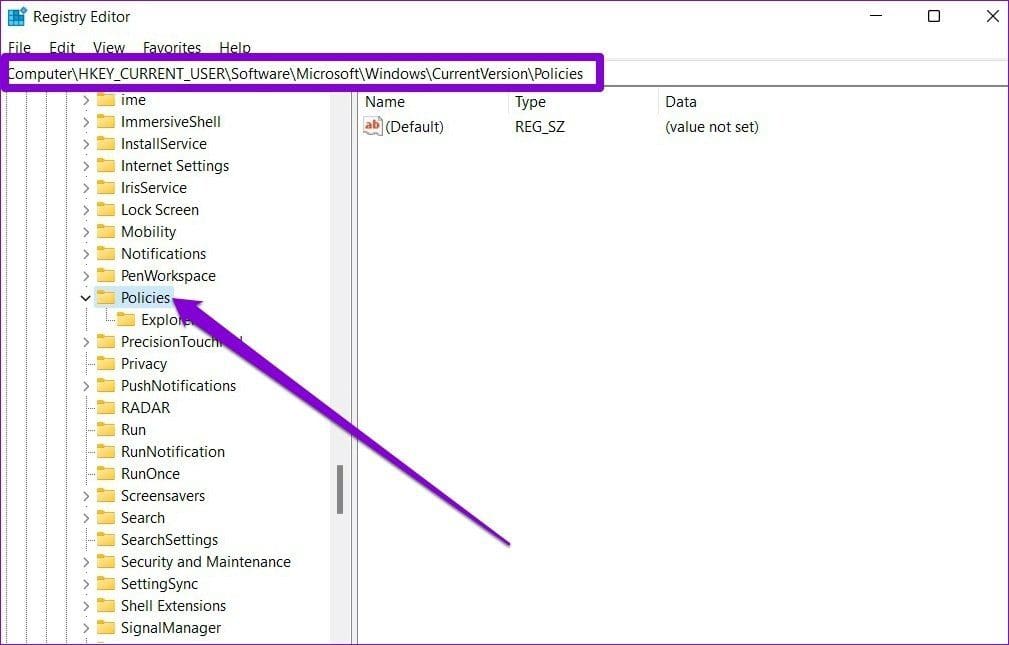The width and height of the screenshot is (1009, 645).
Task: Open the File menu
Action: coord(19,48)
